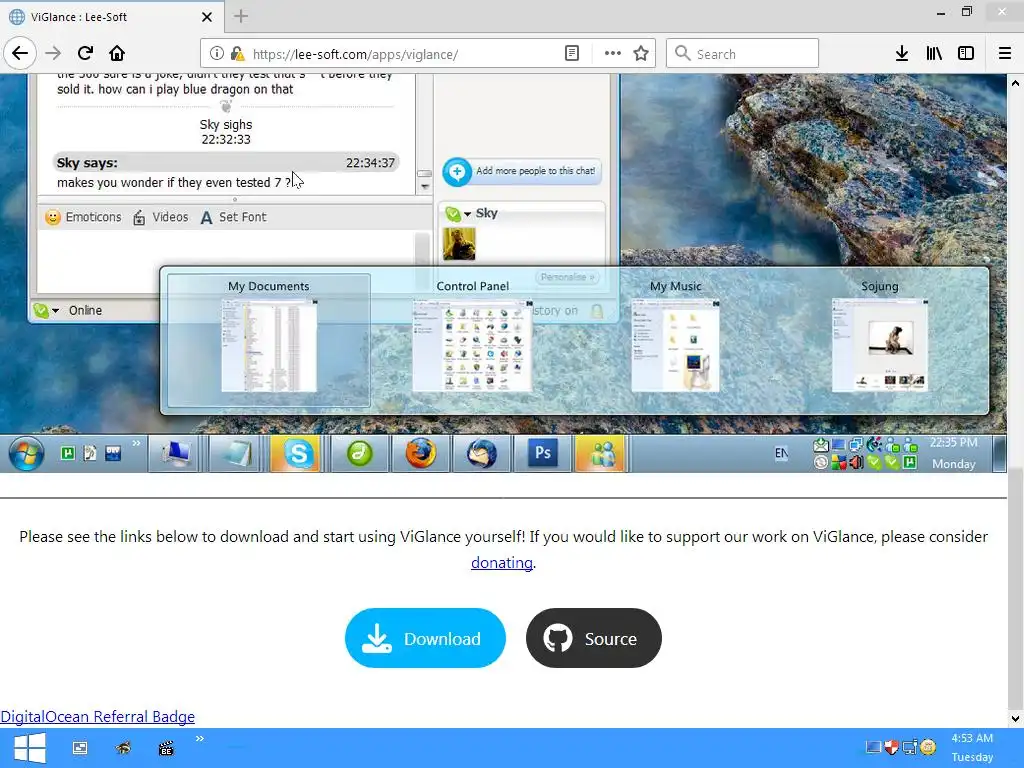Viewport: 1024px width, 768px height.
Task: Click the Thunderbird icon in the pictured taskbar
Action: click(482, 453)
